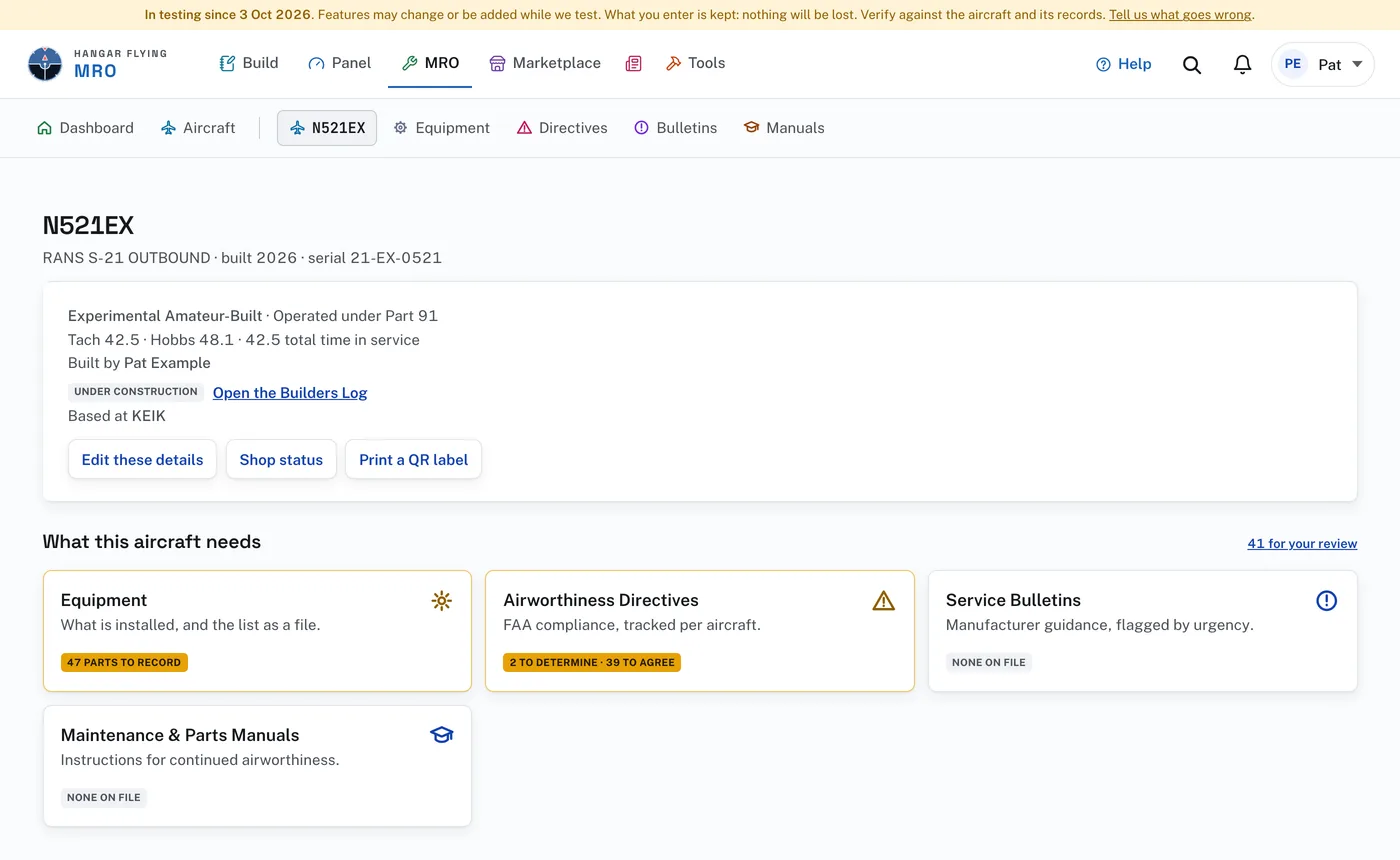
Task: Open the notifications bell
Action: click(x=1242, y=64)
